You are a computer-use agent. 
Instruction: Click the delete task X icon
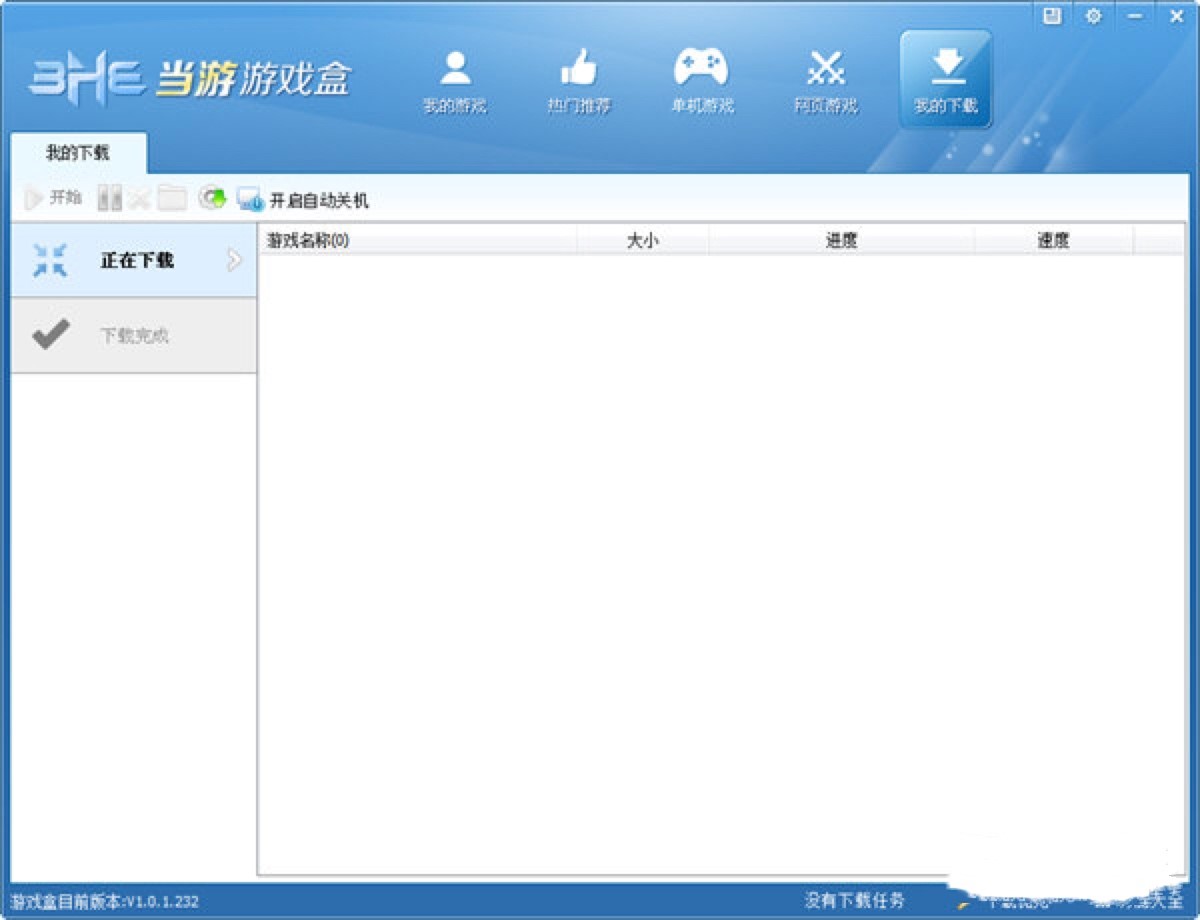(140, 199)
